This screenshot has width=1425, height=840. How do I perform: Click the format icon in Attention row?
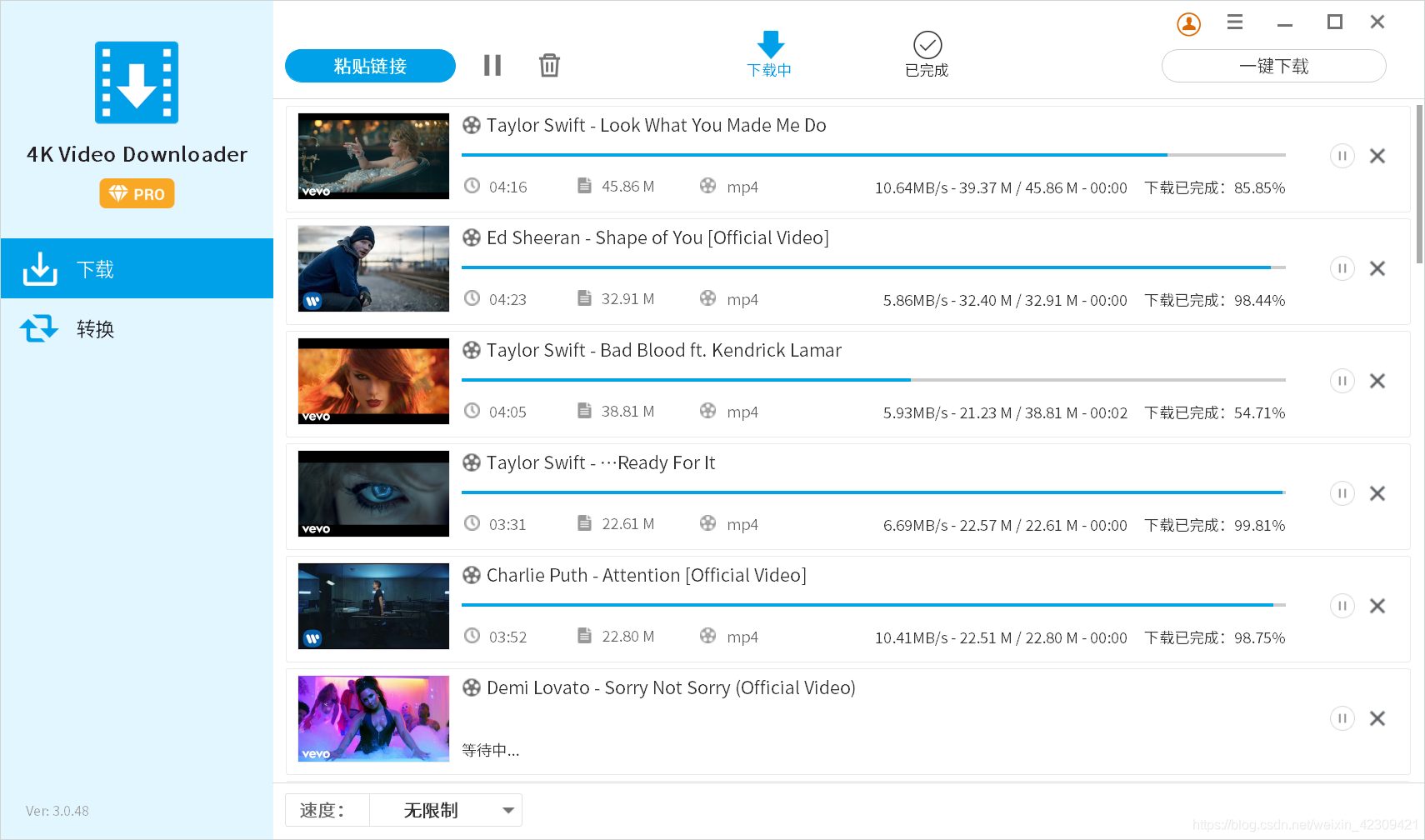click(707, 636)
